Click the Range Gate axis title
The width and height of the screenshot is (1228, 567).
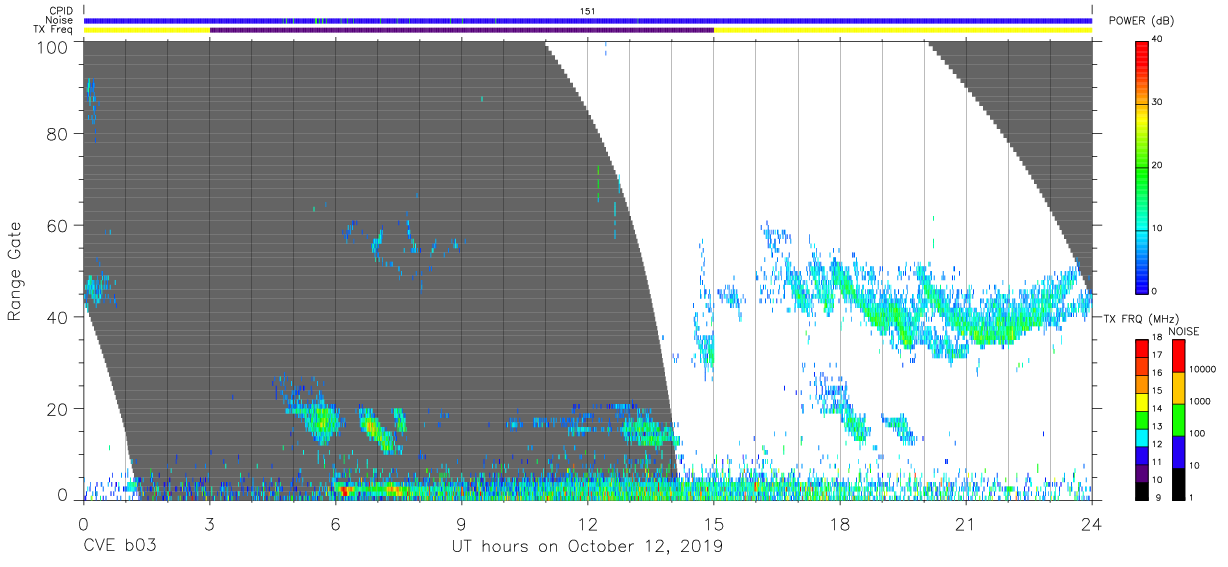click(15, 271)
